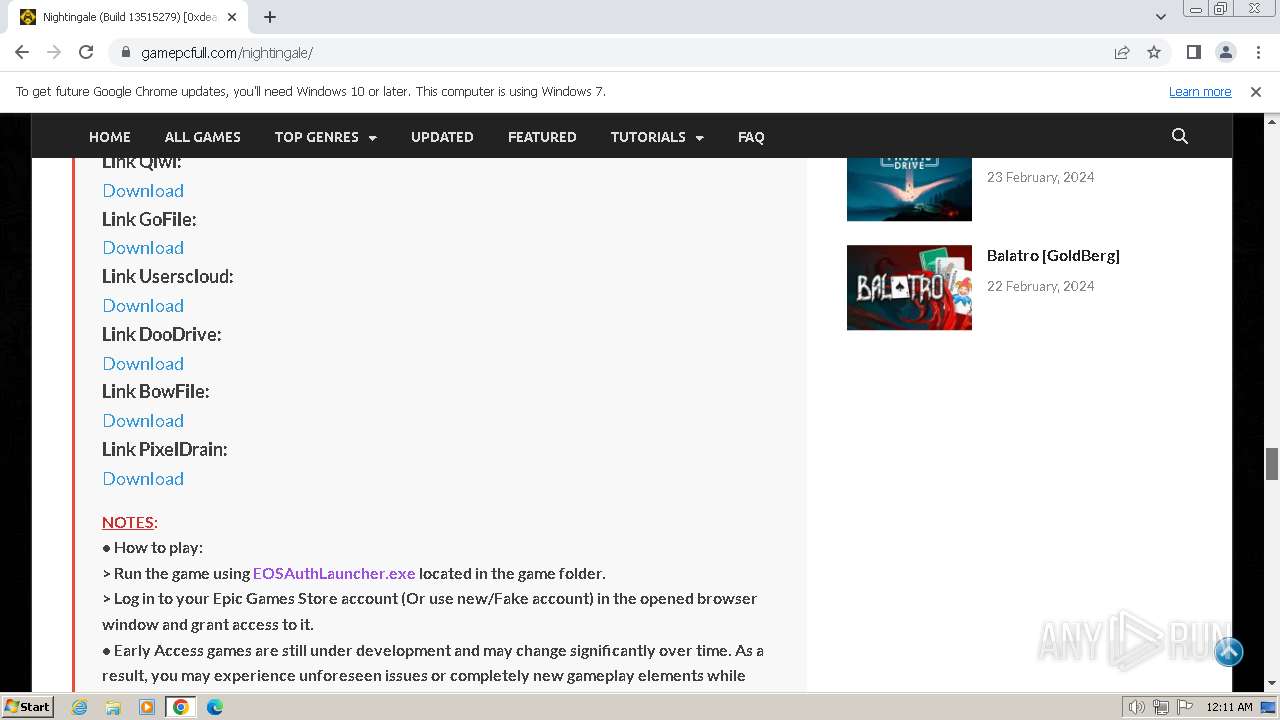This screenshot has width=1280, height=720.
Task: Click the 22 February, 2024 date
Action: (1041, 286)
